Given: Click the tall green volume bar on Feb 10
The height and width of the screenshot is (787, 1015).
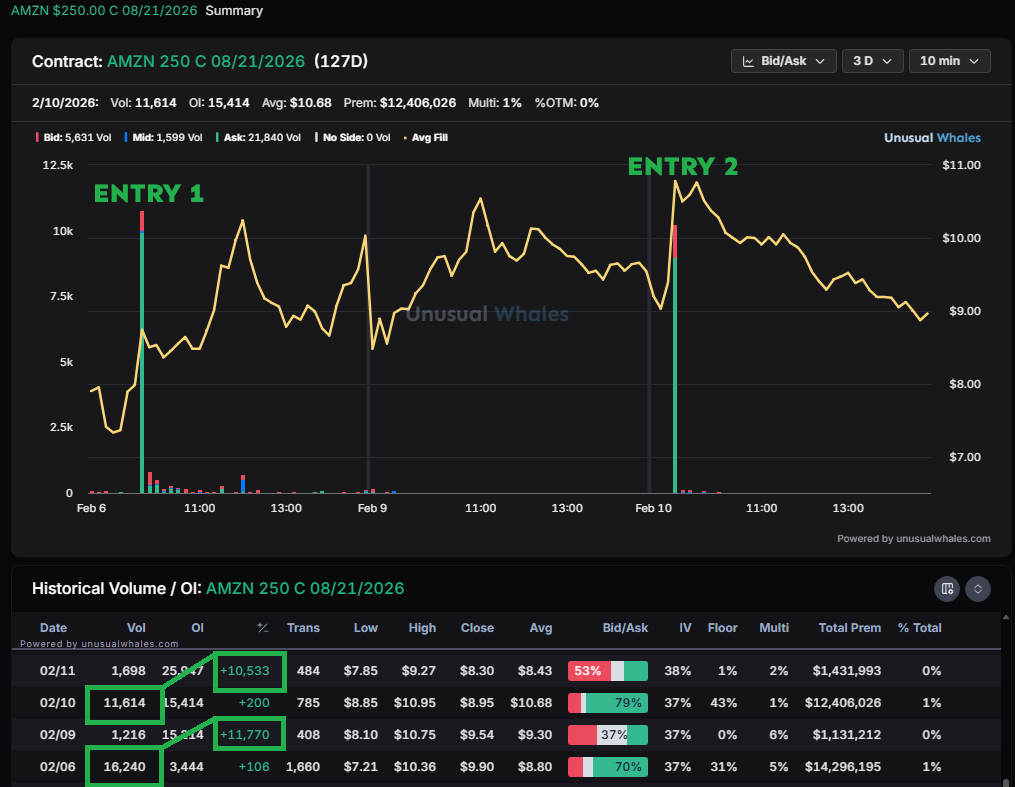Looking at the screenshot, I should click(x=675, y=375).
